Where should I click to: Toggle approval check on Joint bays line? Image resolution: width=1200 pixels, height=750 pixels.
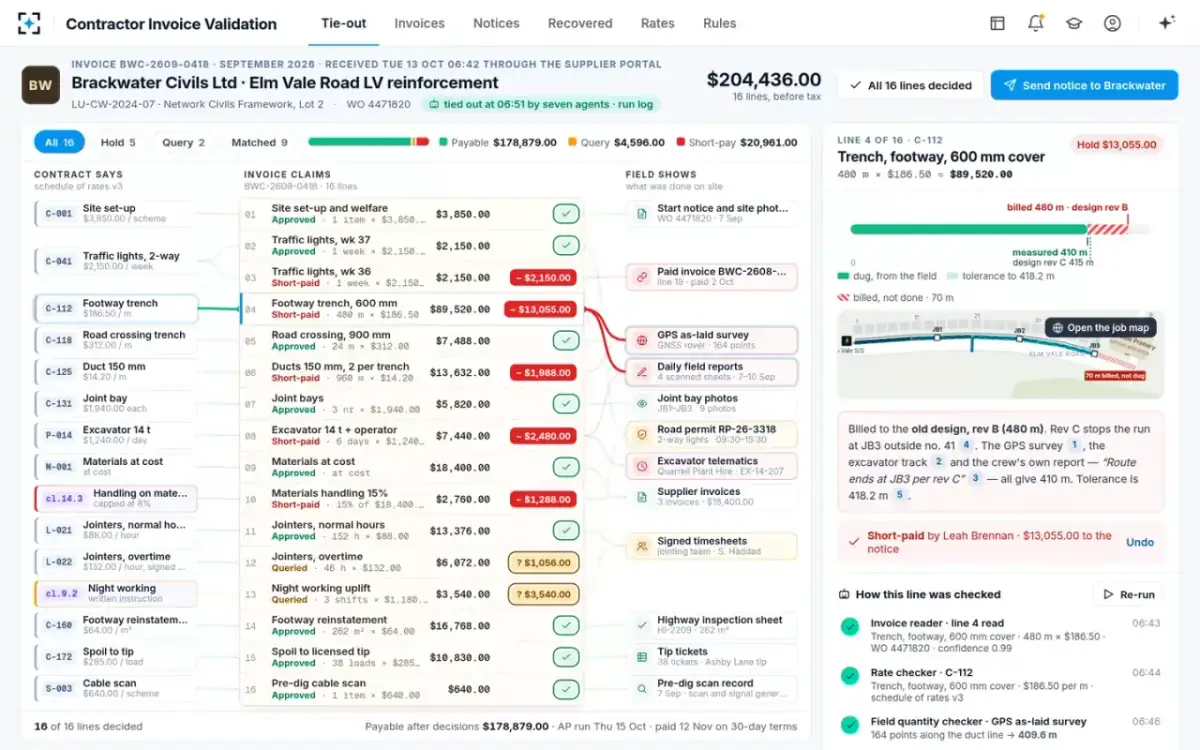pyautogui.click(x=566, y=404)
